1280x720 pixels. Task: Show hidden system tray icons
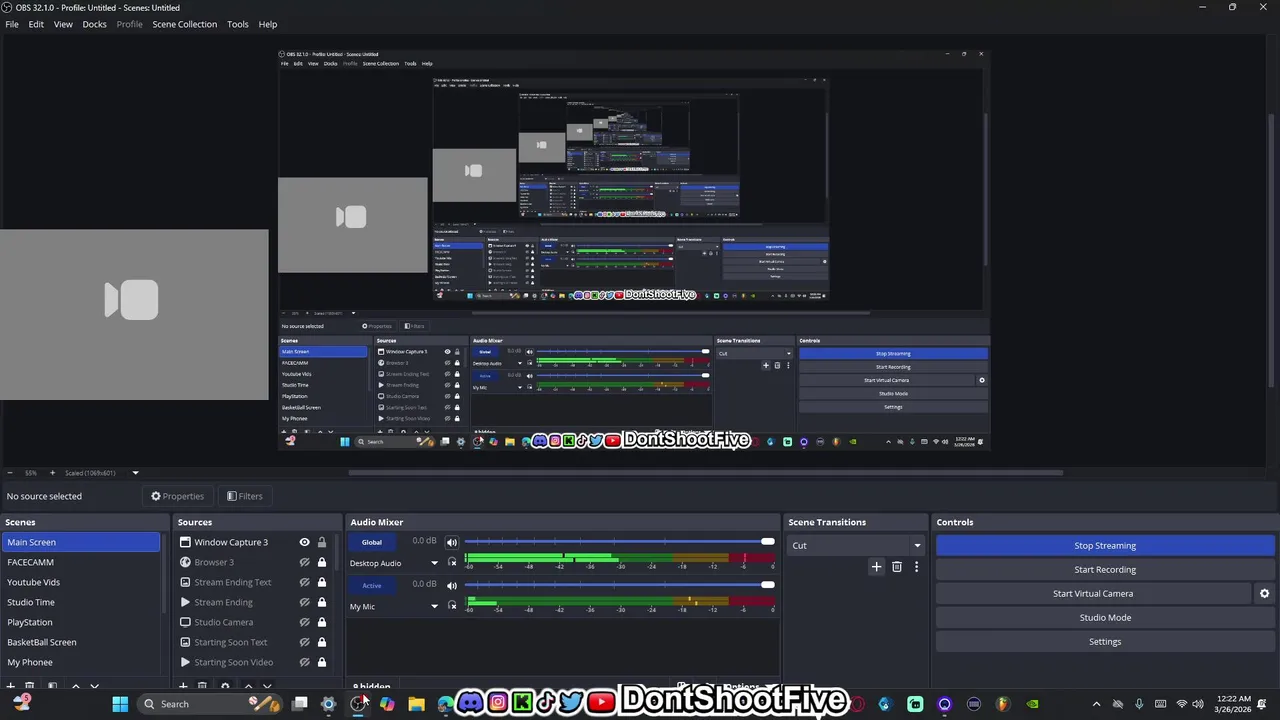(1096, 704)
